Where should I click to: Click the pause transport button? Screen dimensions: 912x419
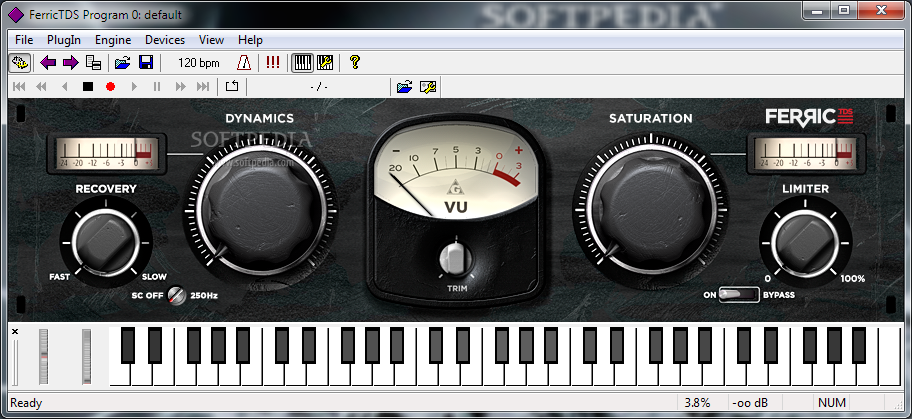[x=156, y=87]
